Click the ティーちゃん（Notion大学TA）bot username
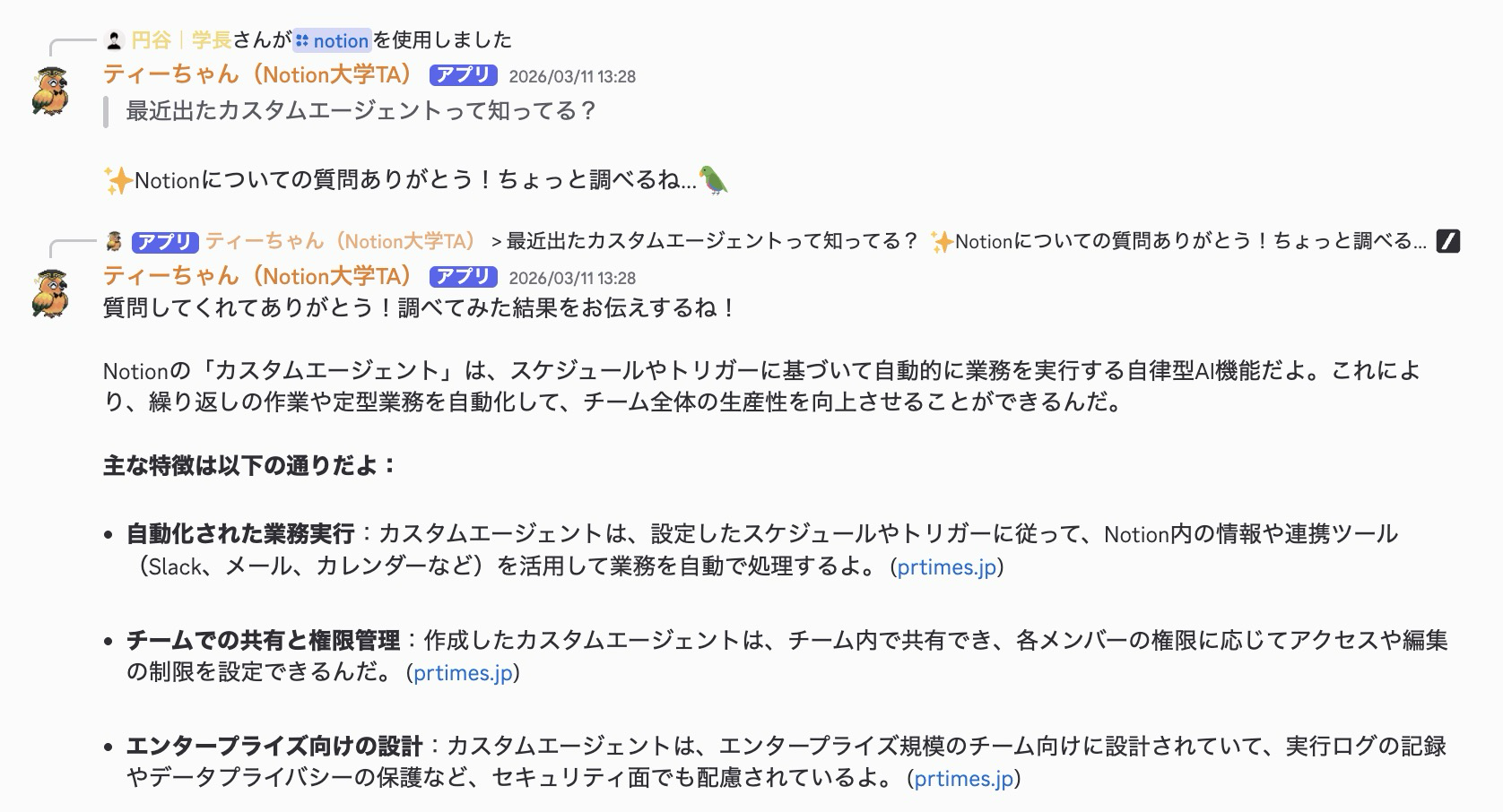This screenshot has width=1503, height=812. (x=260, y=75)
